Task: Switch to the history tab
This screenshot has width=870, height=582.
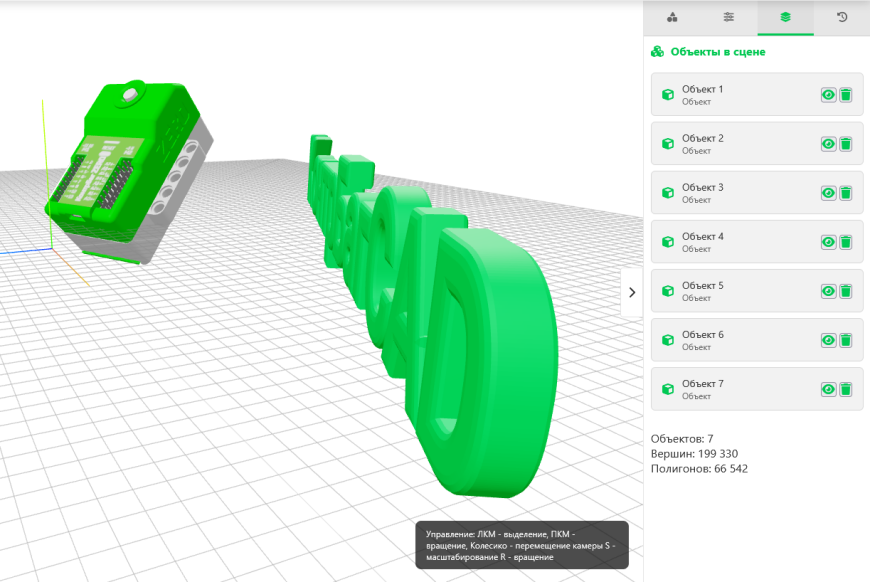Action: click(841, 18)
